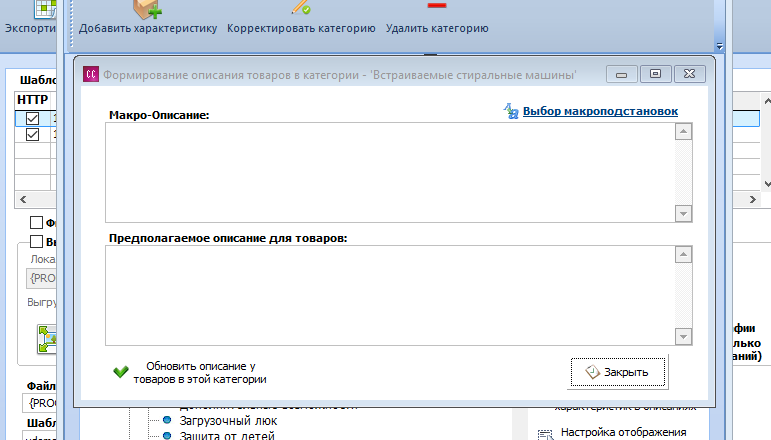Click Удалить категорию toolbar button
This screenshot has width=771, height=440.
(x=437, y=18)
